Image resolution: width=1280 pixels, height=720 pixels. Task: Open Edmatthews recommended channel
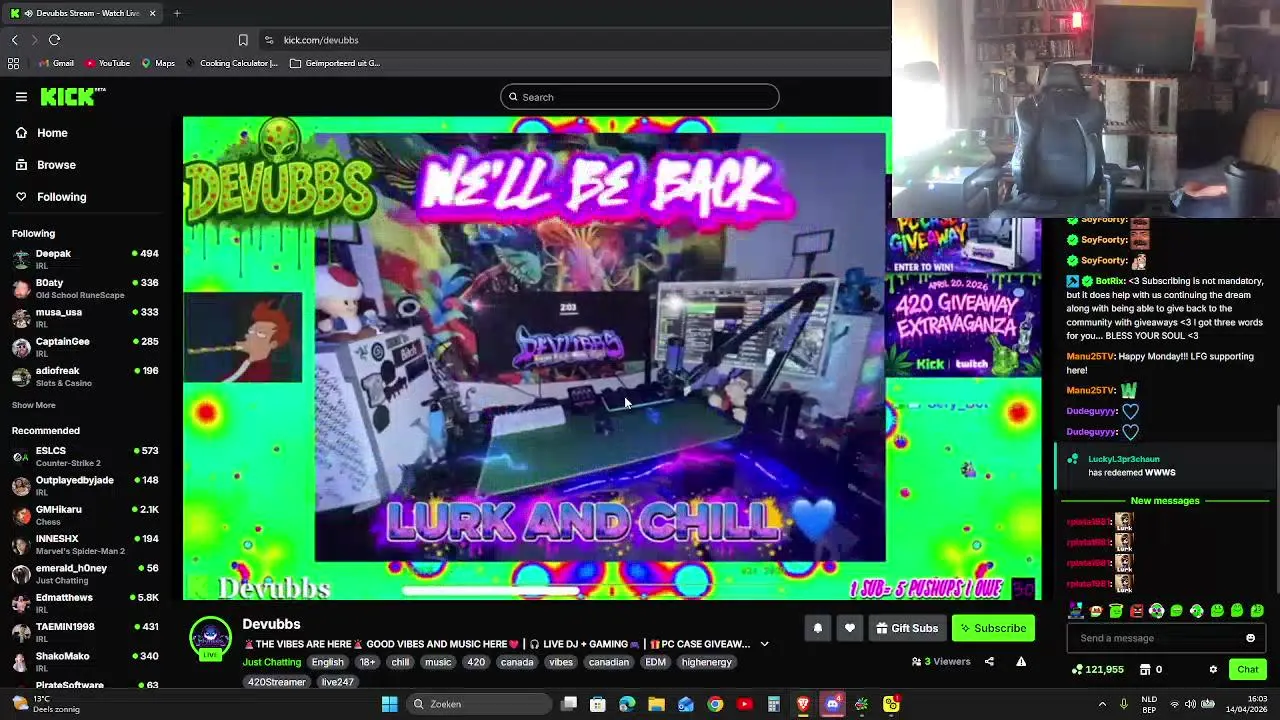click(86, 603)
